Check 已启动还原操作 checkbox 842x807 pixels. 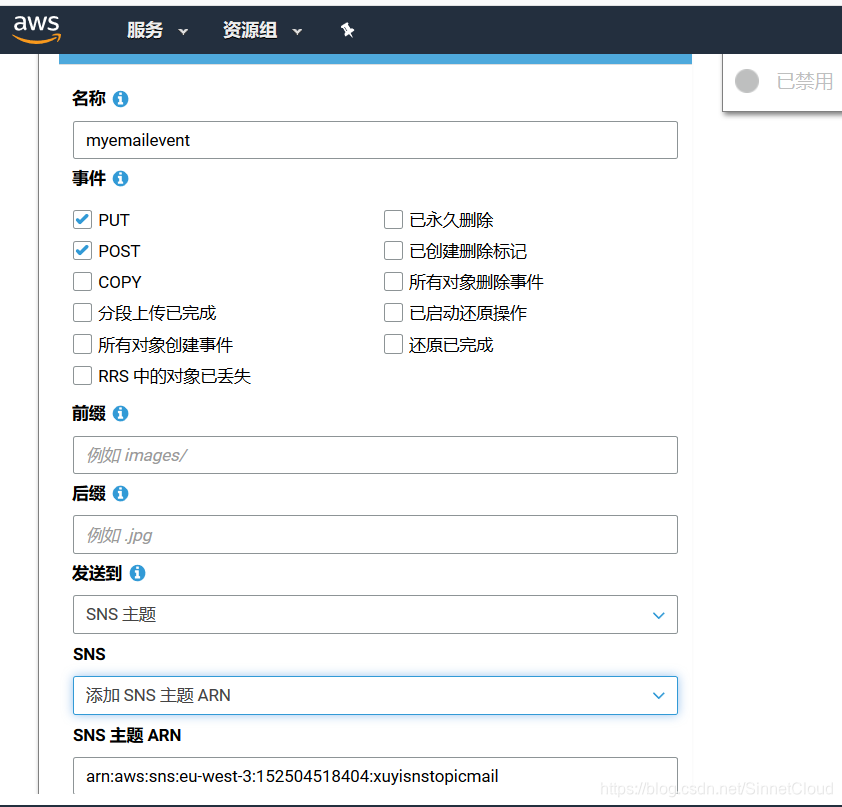pyautogui.click(x=393, y=312)
